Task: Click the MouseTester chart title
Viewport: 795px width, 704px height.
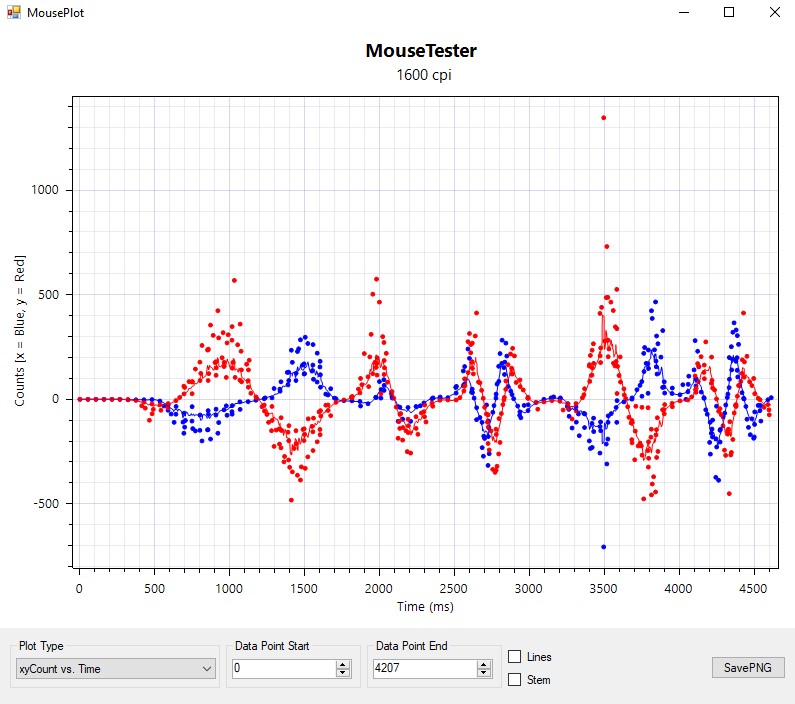Action: click(x=421, y=51)
